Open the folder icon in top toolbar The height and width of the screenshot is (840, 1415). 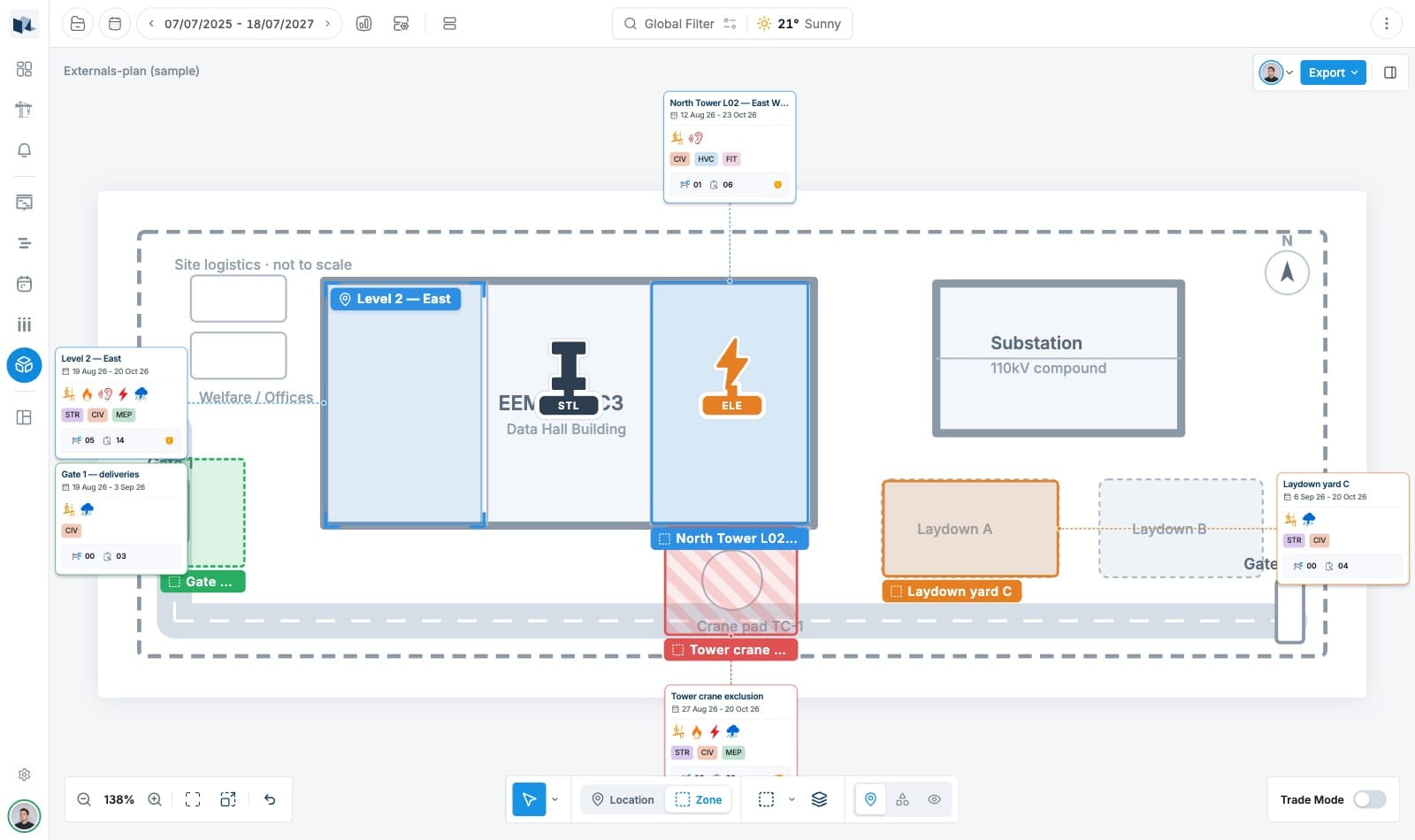click(x=78, y=24)
